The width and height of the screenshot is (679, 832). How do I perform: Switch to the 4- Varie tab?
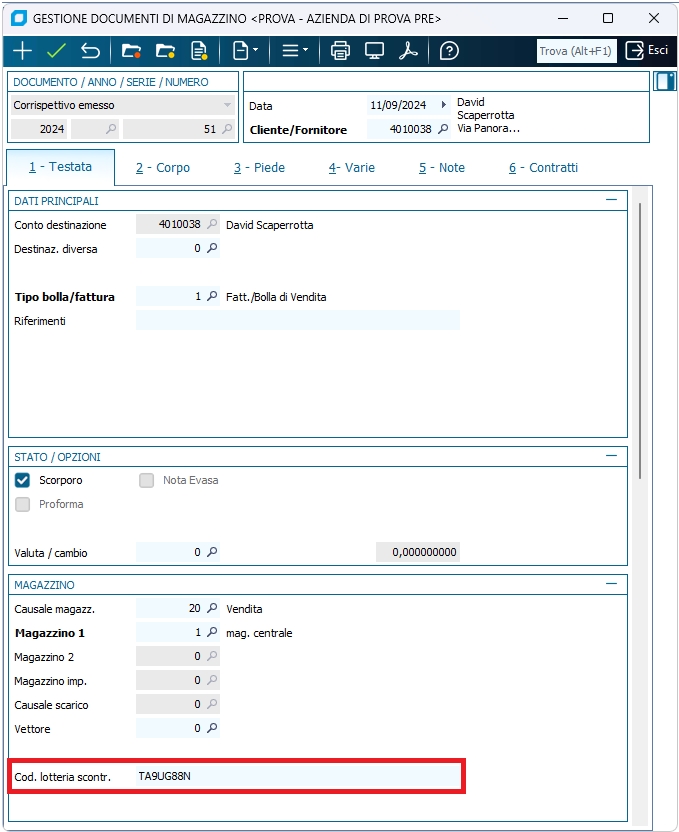[x=352, y=168]
